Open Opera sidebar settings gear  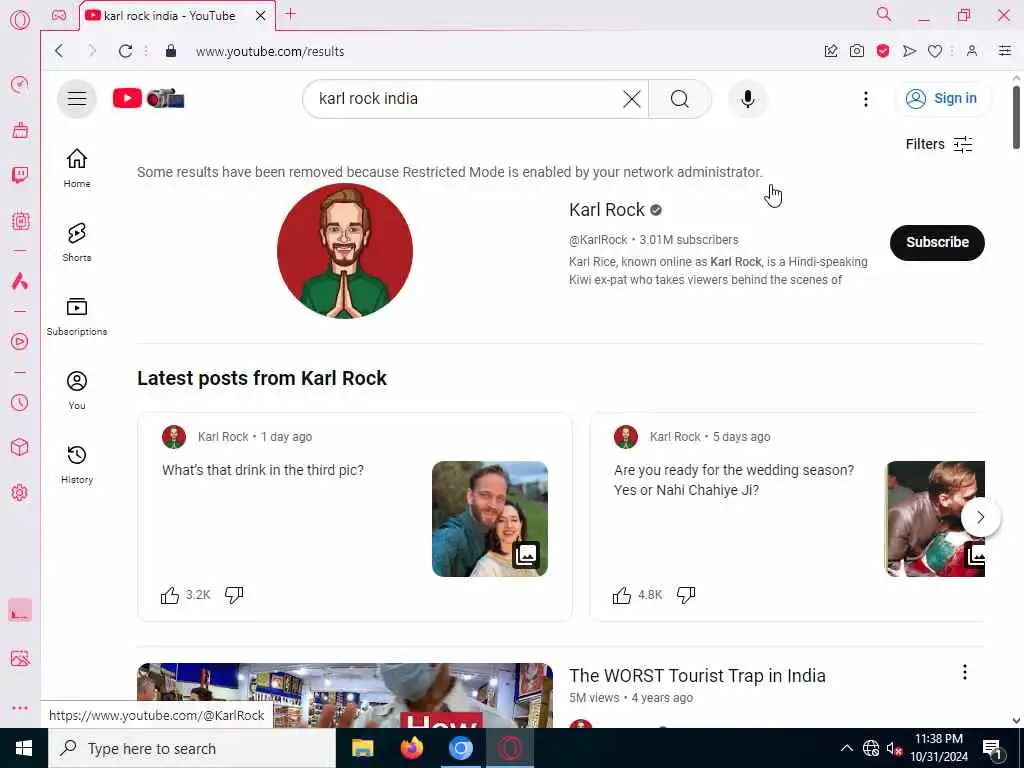point(20,492)
